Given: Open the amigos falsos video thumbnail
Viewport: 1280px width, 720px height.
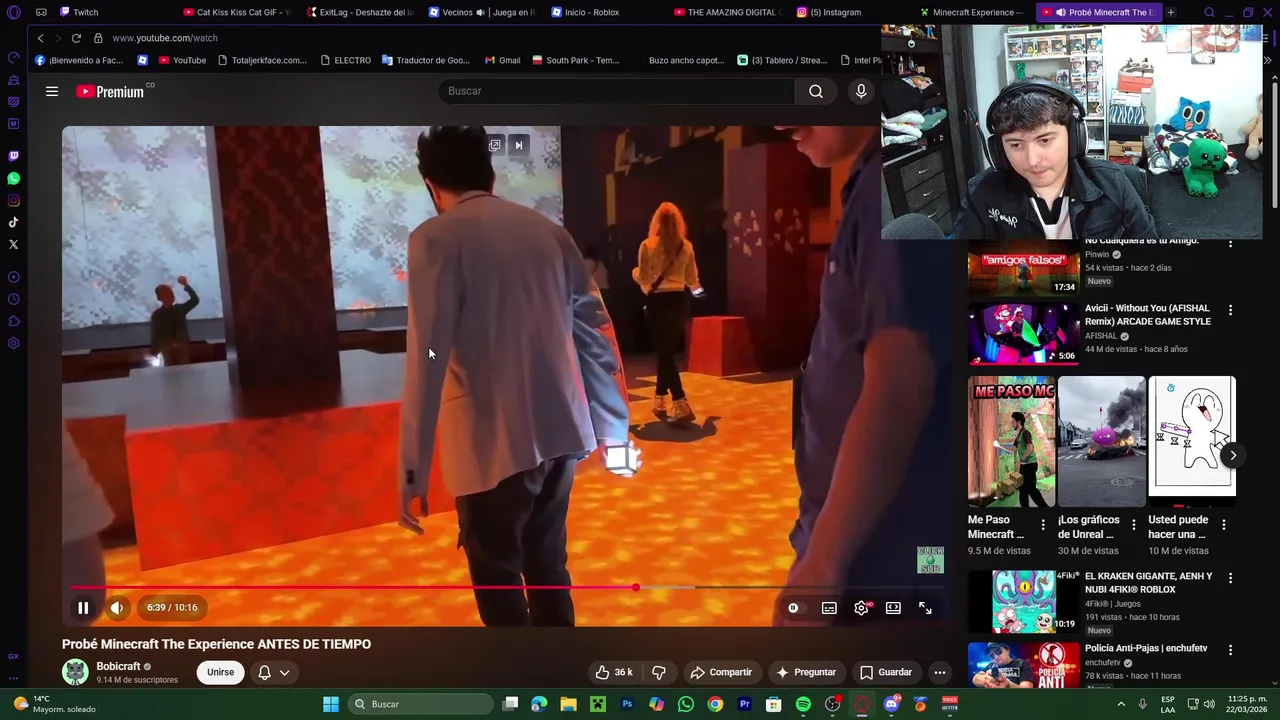Looking at the screenshot, I should point(1023,267).
